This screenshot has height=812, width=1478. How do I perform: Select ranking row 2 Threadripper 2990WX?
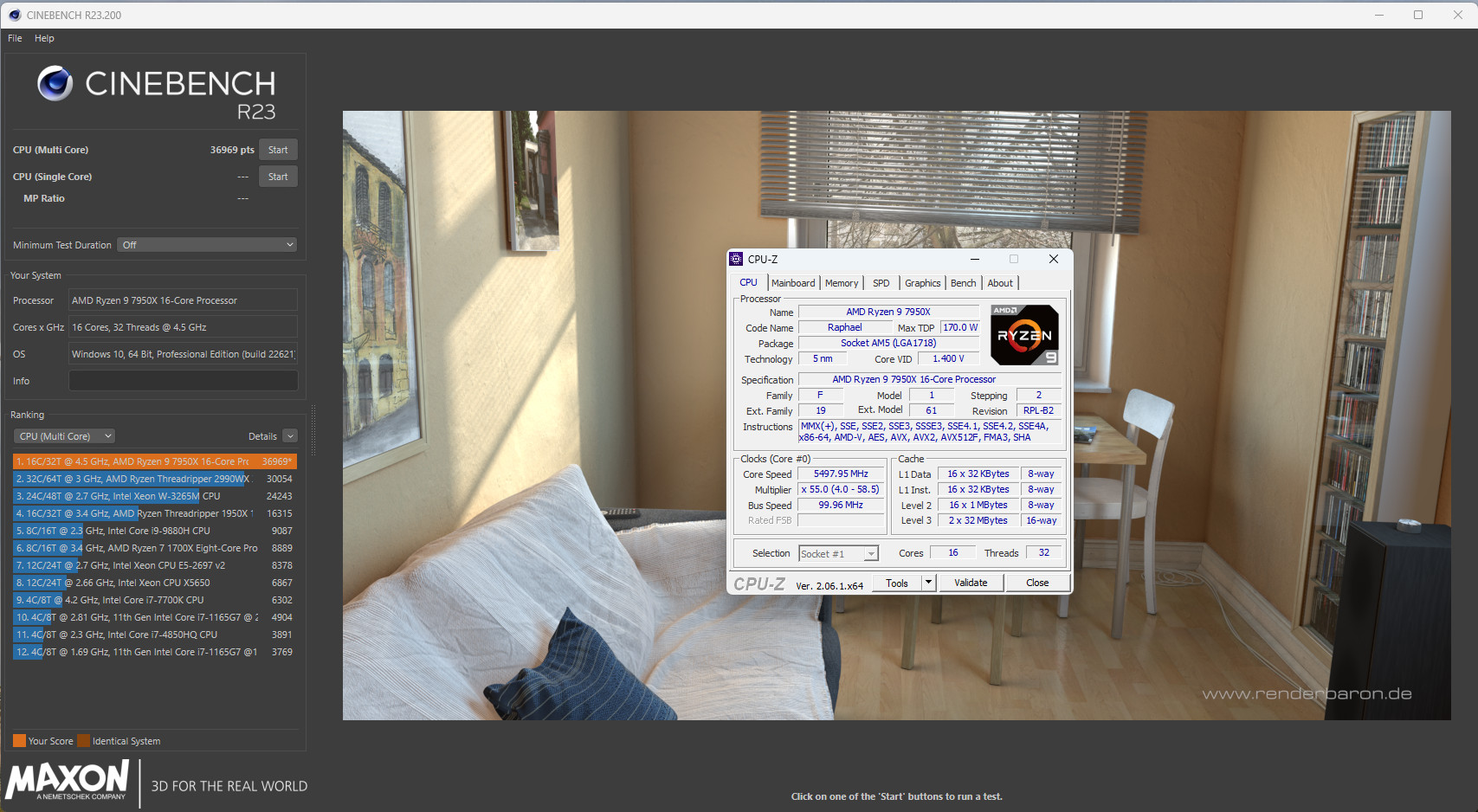154,479
